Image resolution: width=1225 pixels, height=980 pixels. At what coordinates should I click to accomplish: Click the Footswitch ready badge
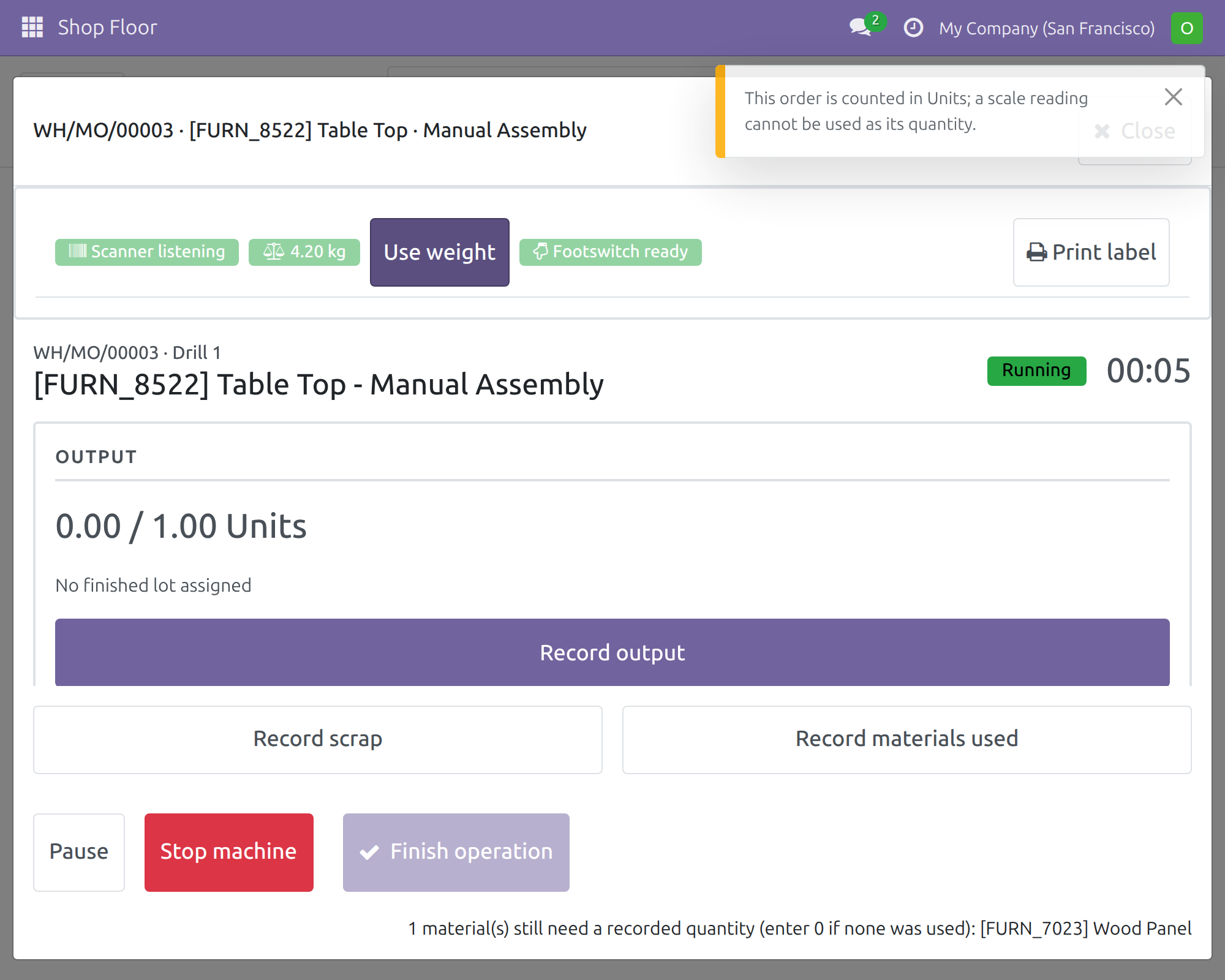point(611,252)
